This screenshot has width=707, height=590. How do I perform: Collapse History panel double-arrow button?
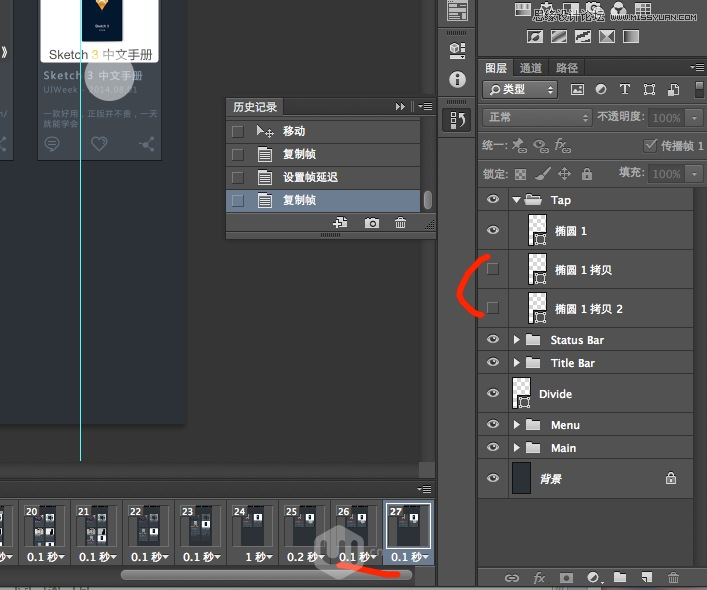pos(400,106)
